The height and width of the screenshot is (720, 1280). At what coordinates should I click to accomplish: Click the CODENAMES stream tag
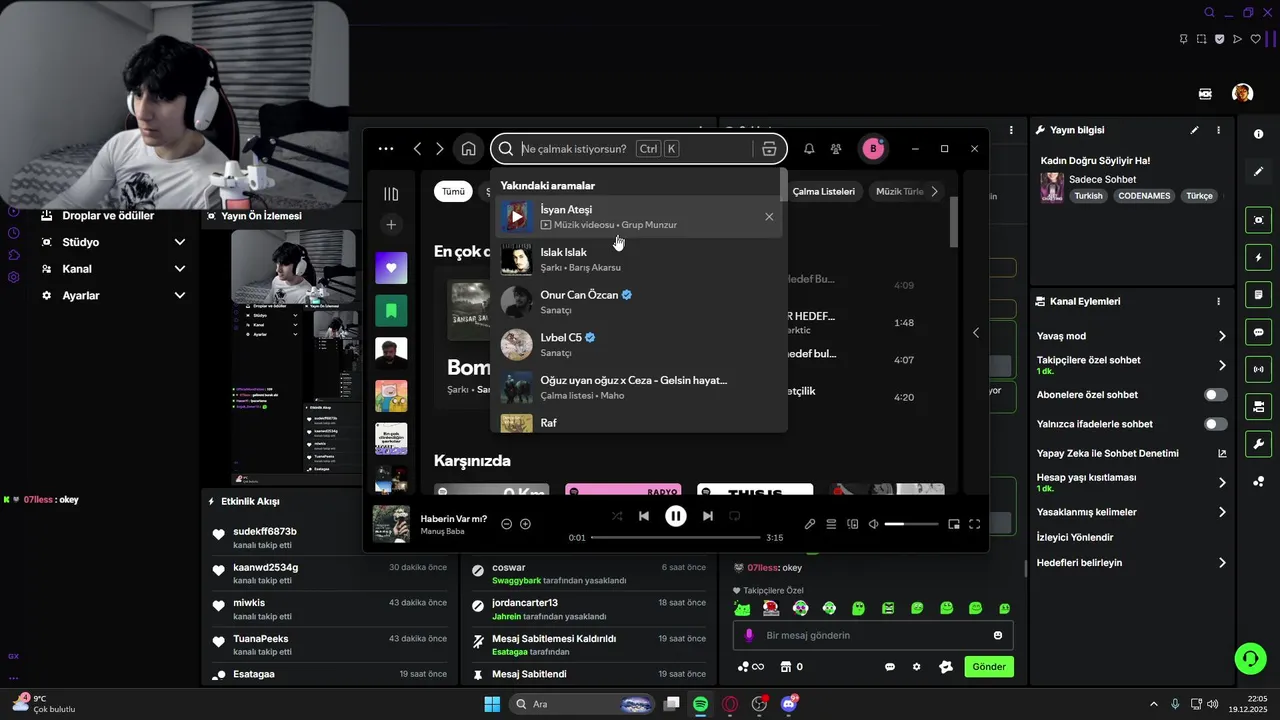[x=1144, y=196]
